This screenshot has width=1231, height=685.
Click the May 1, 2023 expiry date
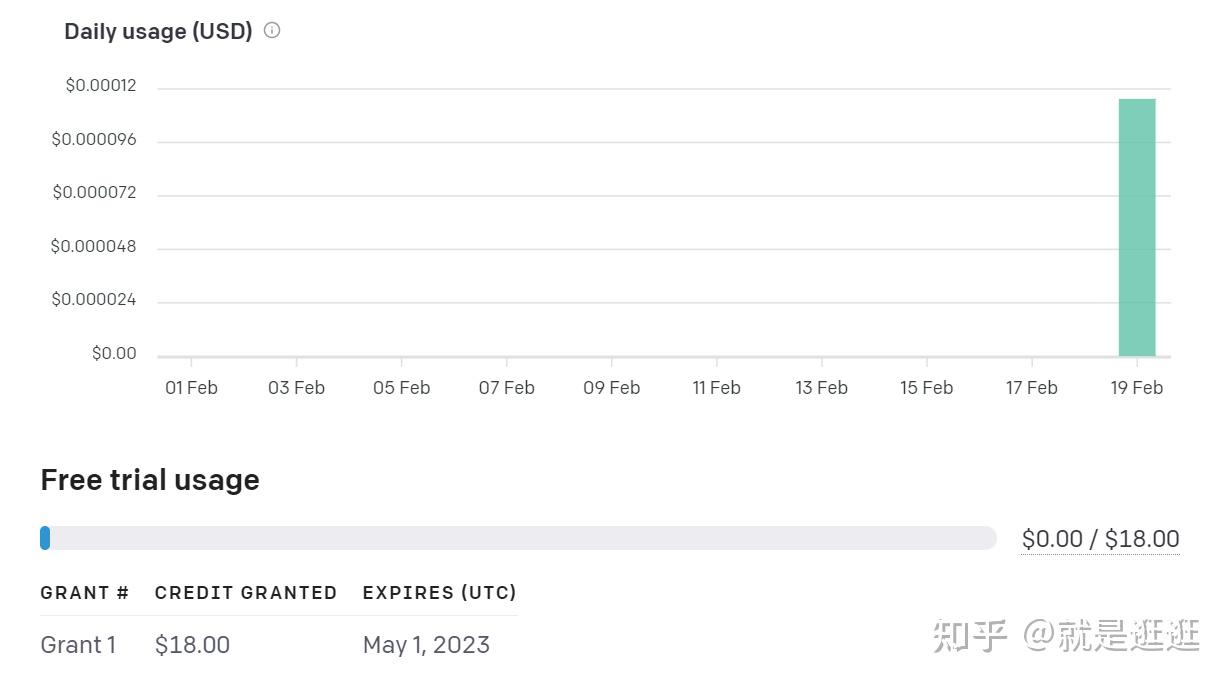(426, 645)
